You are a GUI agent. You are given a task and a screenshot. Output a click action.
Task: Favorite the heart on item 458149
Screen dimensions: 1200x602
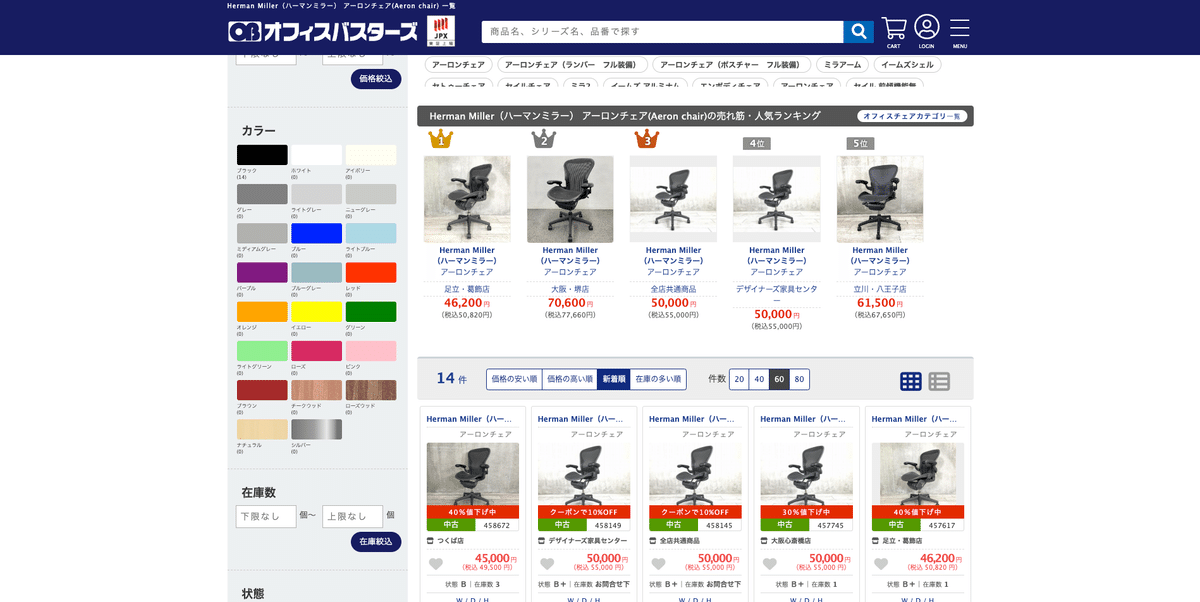pyautogui.click(x=547, y=564)
